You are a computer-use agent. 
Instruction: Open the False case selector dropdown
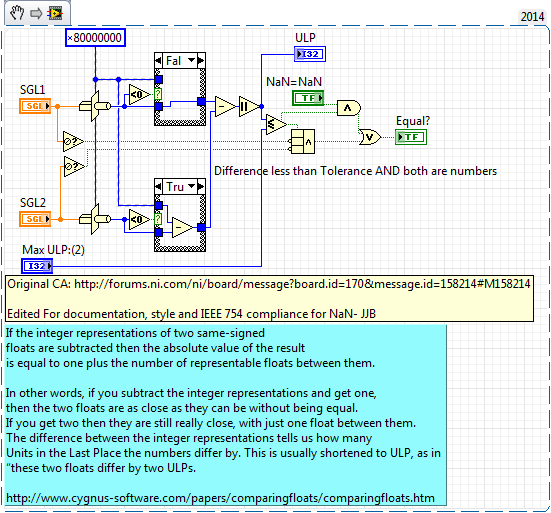point(192,60)
